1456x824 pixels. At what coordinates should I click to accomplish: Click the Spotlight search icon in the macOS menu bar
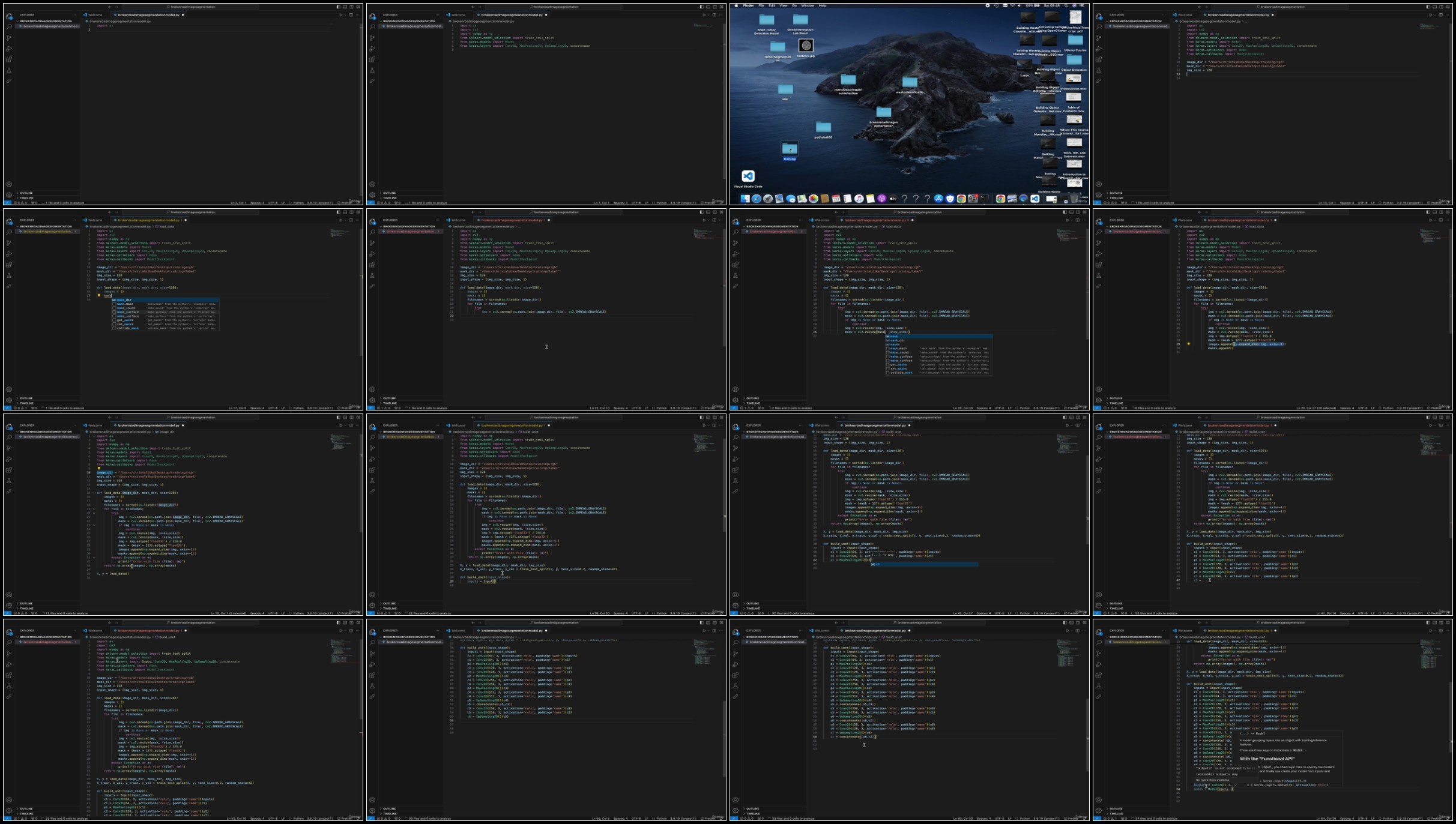tap(1066, 5)
